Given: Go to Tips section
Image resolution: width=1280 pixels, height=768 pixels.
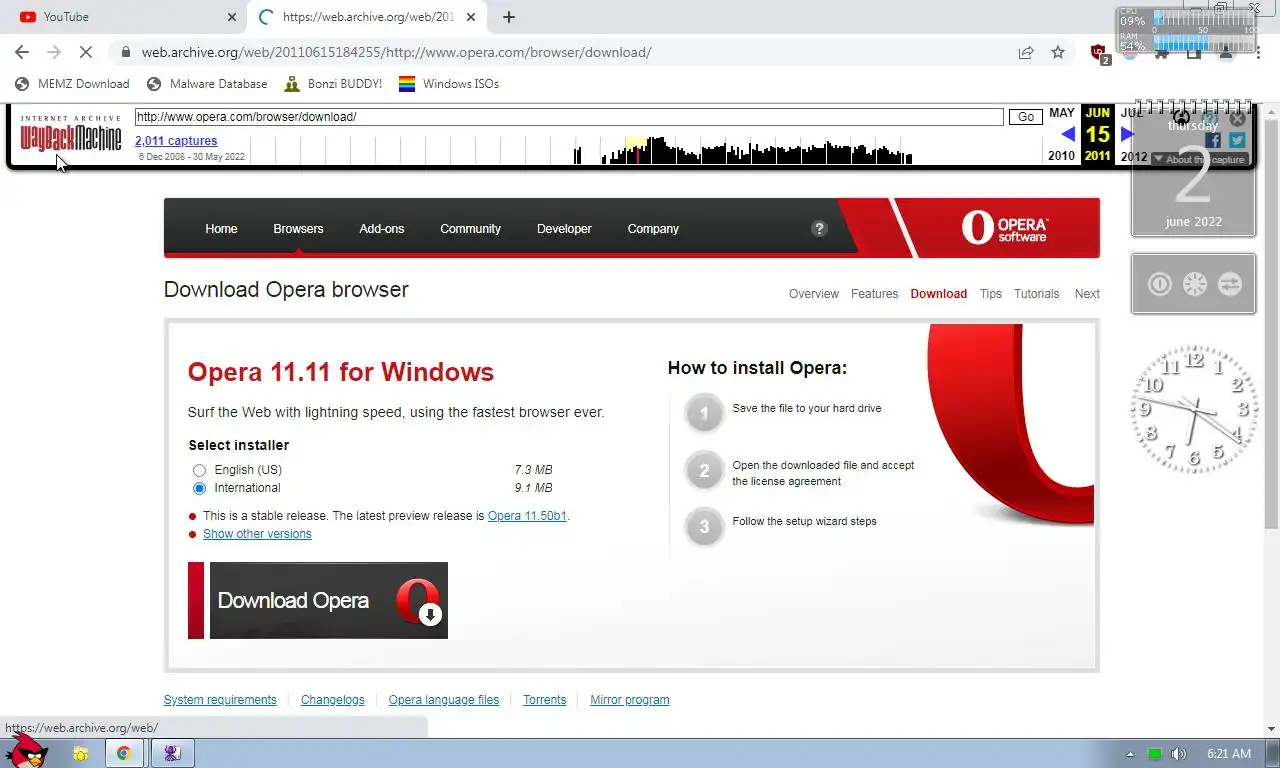Looking at the screenshot, I should 991,294.
